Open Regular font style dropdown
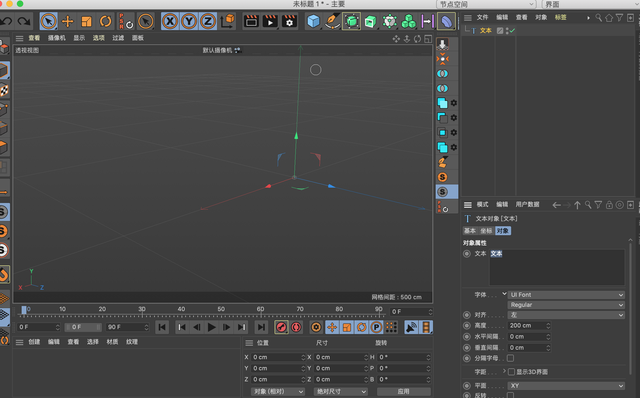 pyautogui.click(x=566, y=305)
